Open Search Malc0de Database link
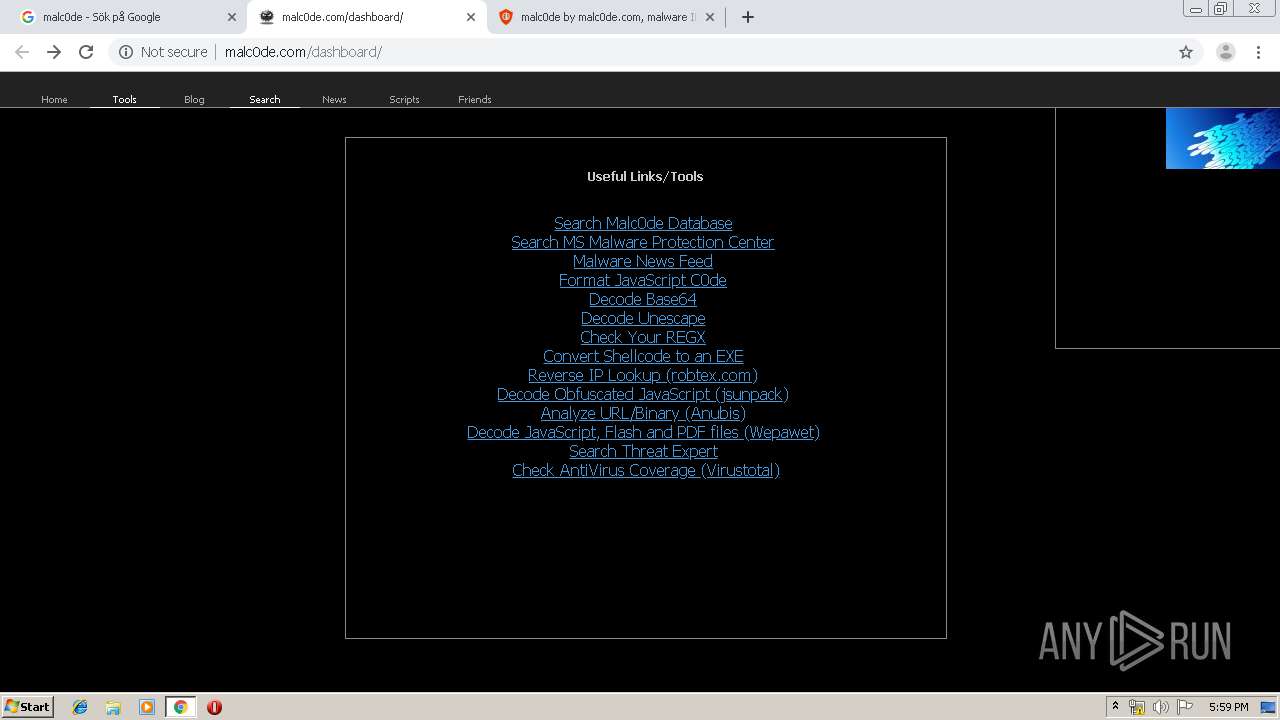Screen dimensions: 1280x720 click(643, 223)
